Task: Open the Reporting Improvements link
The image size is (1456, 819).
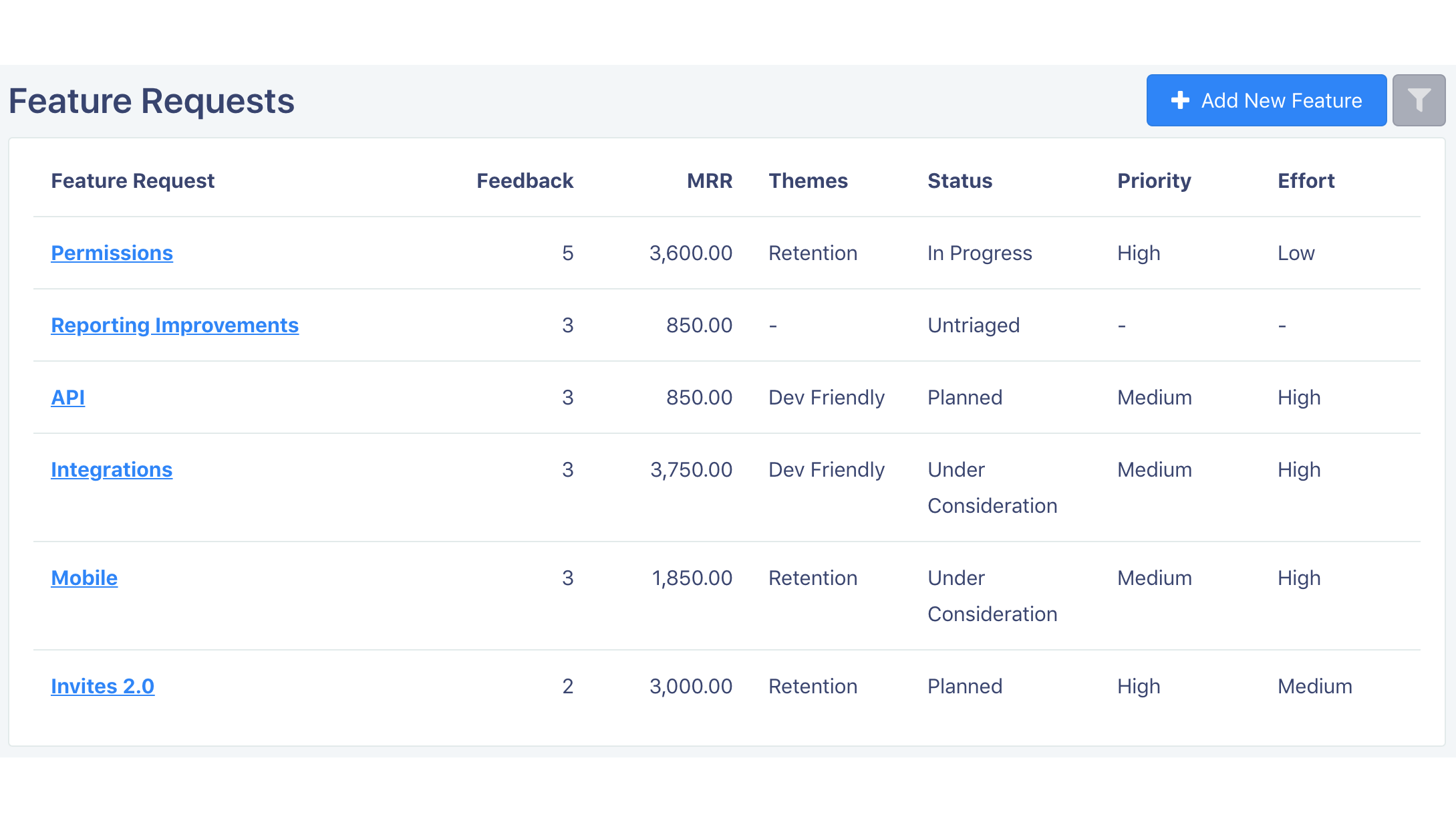Action: (174, 325)
